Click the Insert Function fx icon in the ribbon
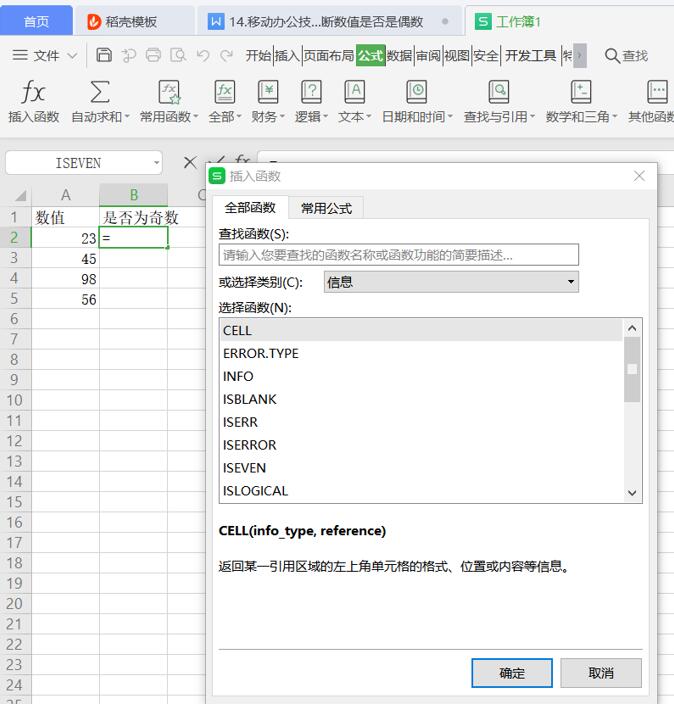Screen dimensions: 674x707 tap(33, 92)
